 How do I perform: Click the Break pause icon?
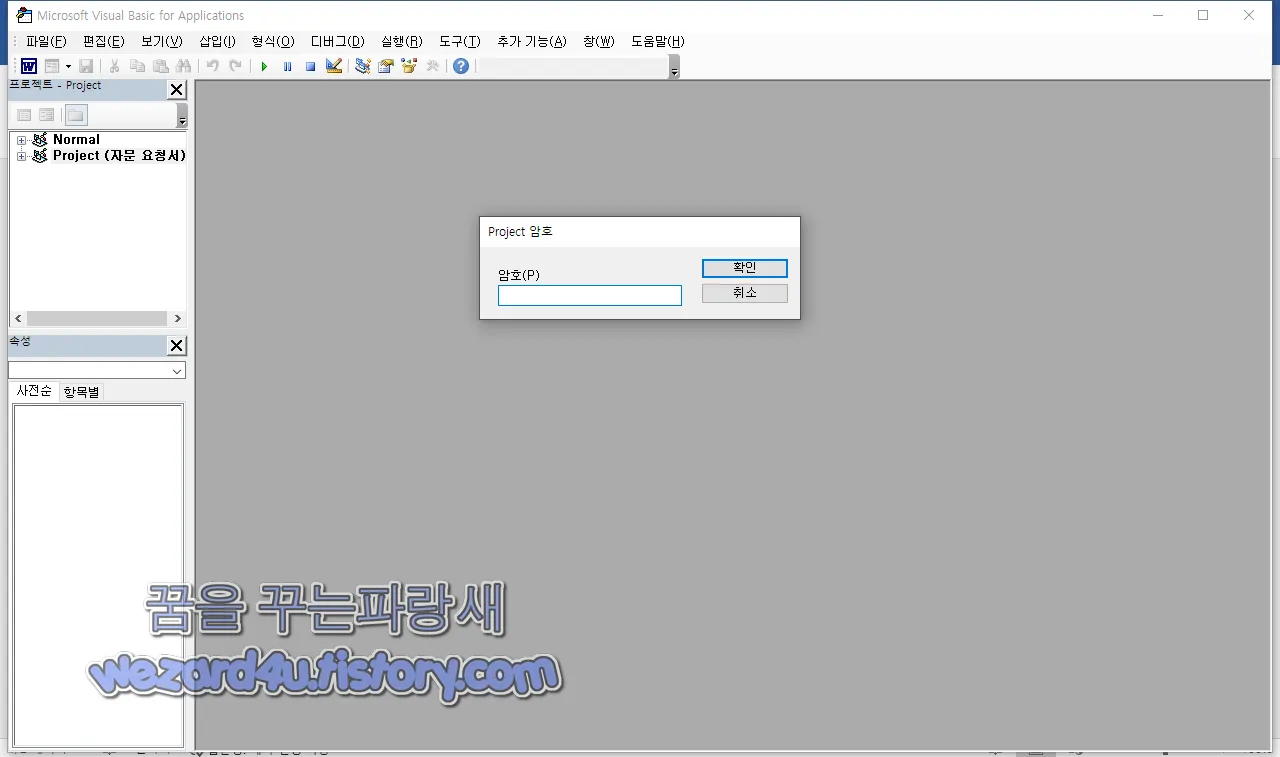coord(287,66)
